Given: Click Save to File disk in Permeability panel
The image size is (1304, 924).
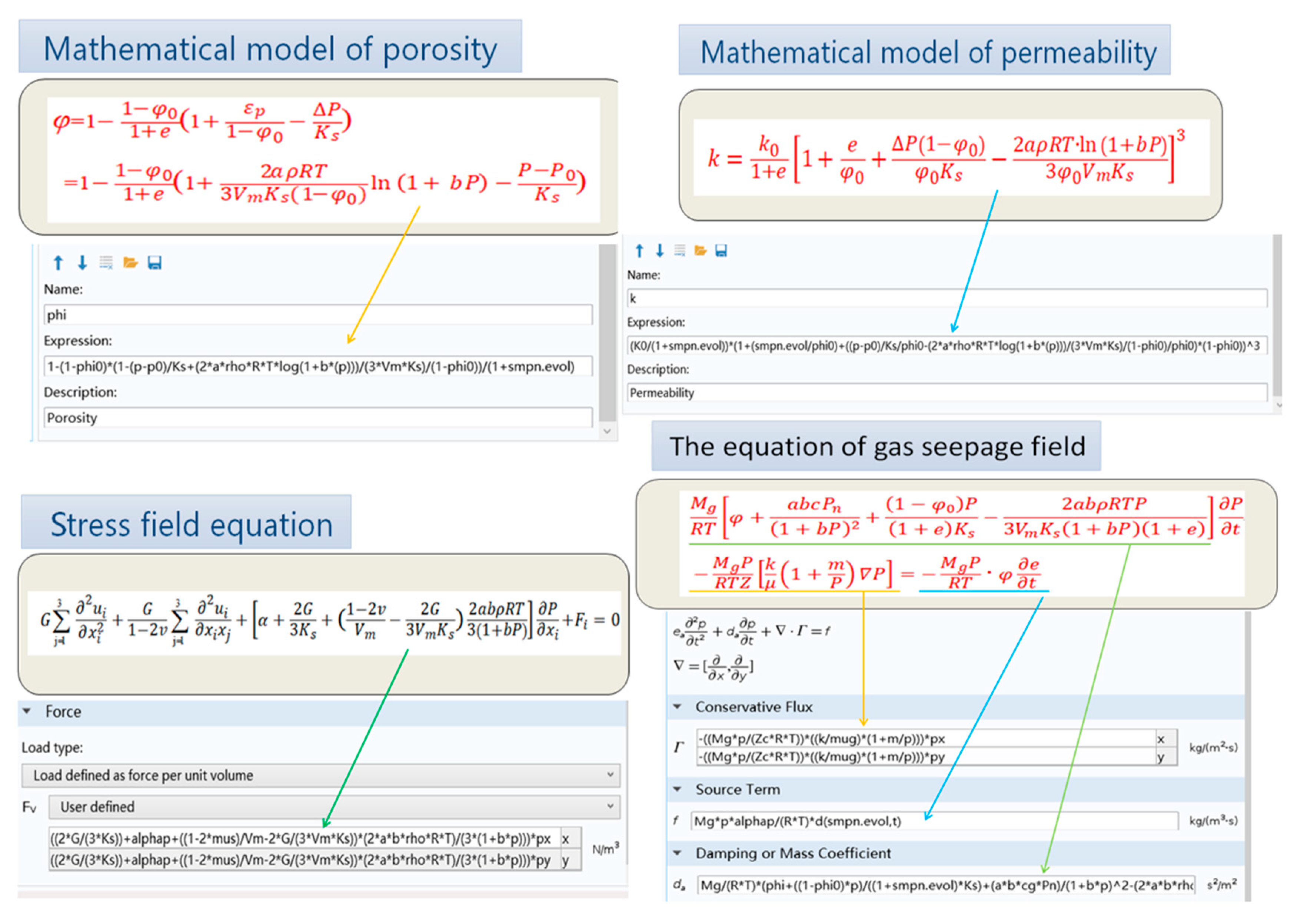Looking at the screenshot, I should [721, 250].
